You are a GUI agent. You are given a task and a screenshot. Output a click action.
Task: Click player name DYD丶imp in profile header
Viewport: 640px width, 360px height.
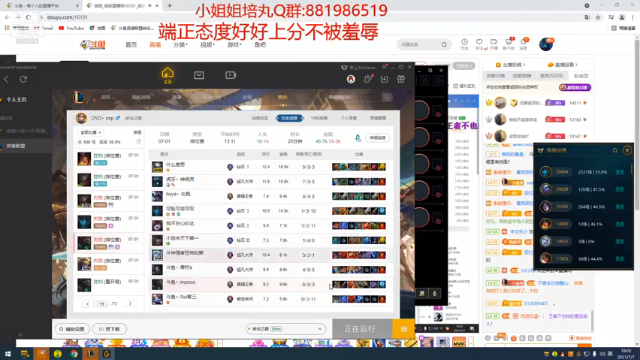click(x=102, y=118)
